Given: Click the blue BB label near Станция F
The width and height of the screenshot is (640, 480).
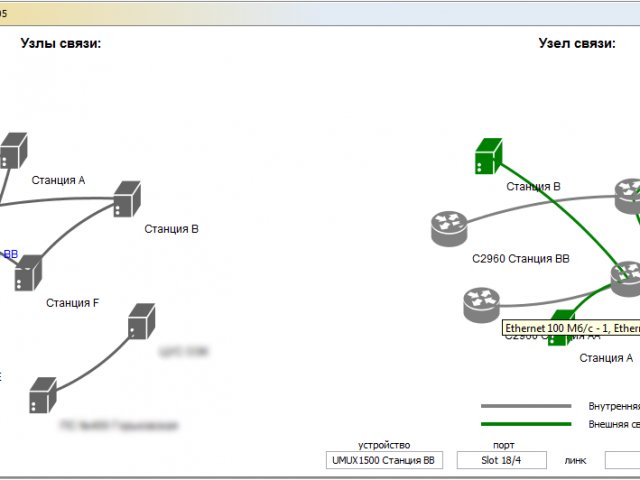Looking at the screenshot, I should click(10, 254).
